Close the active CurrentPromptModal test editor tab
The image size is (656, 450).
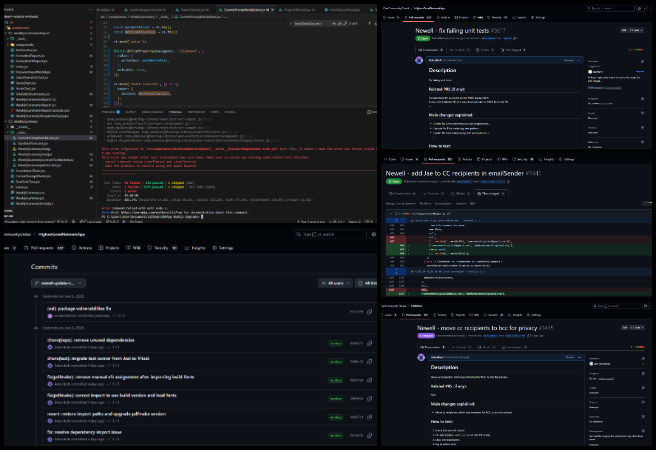pos(272,10)
